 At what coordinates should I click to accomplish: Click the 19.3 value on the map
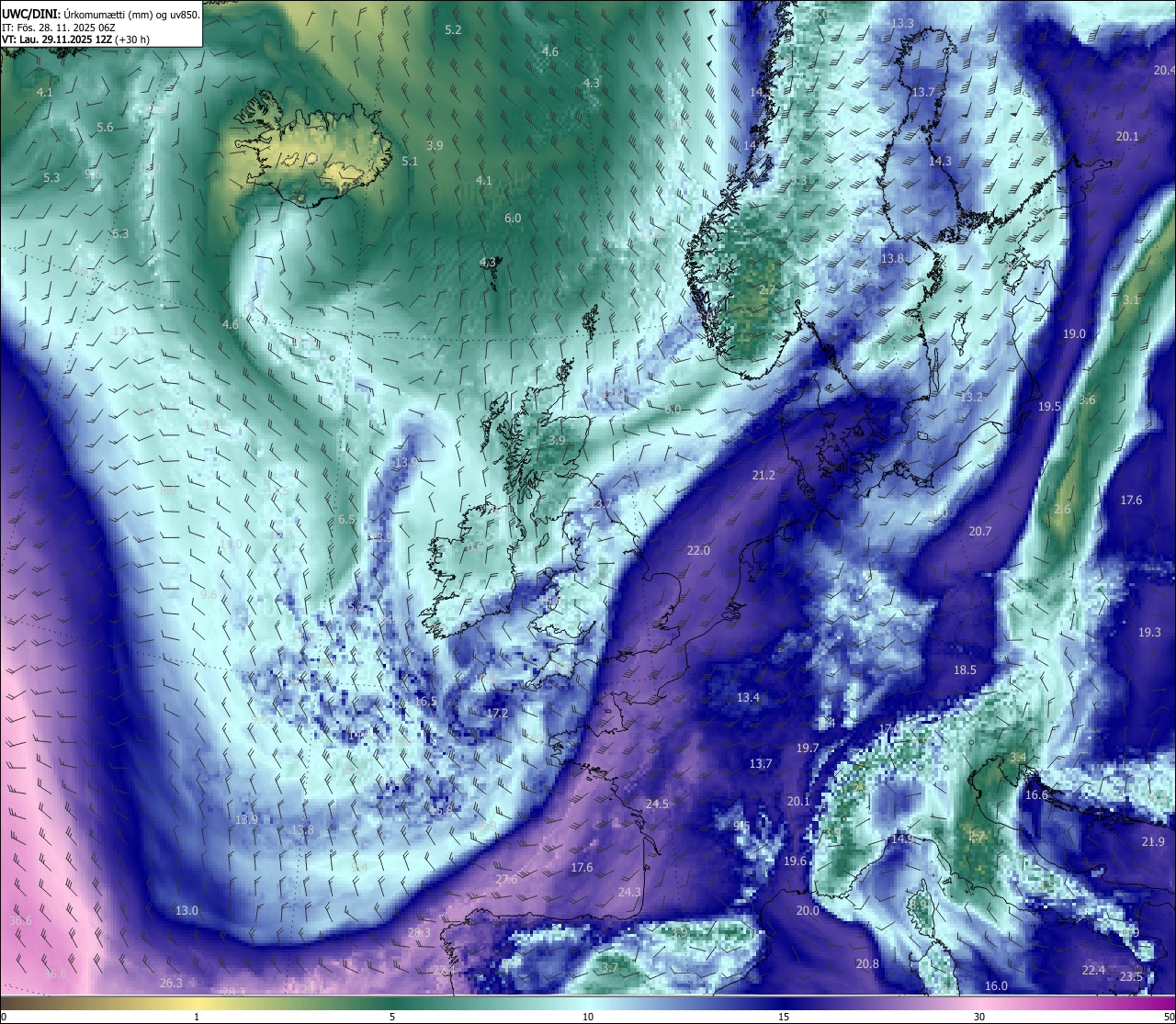coord(1149,633)
